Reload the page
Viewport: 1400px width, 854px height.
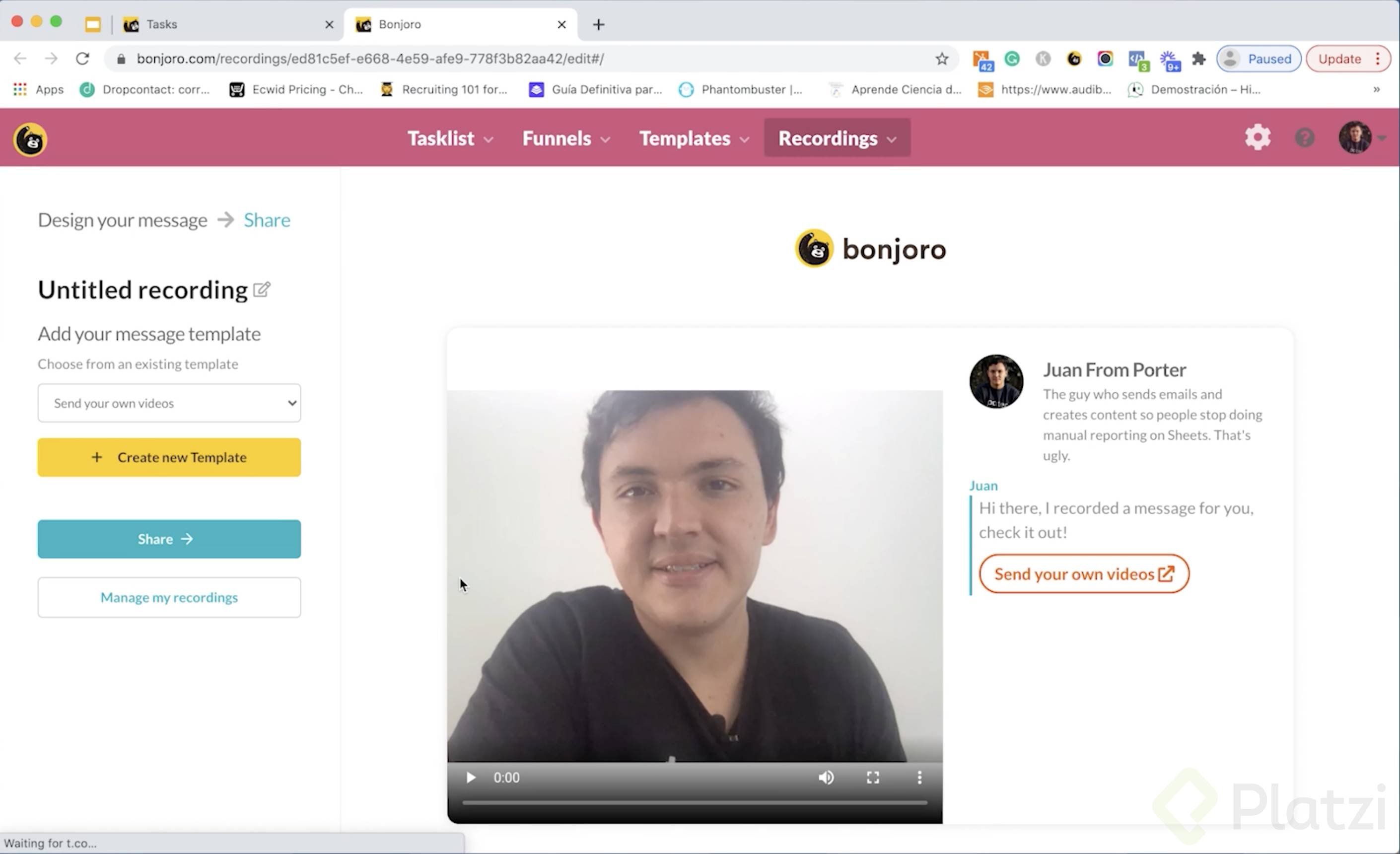pos(82,59)
